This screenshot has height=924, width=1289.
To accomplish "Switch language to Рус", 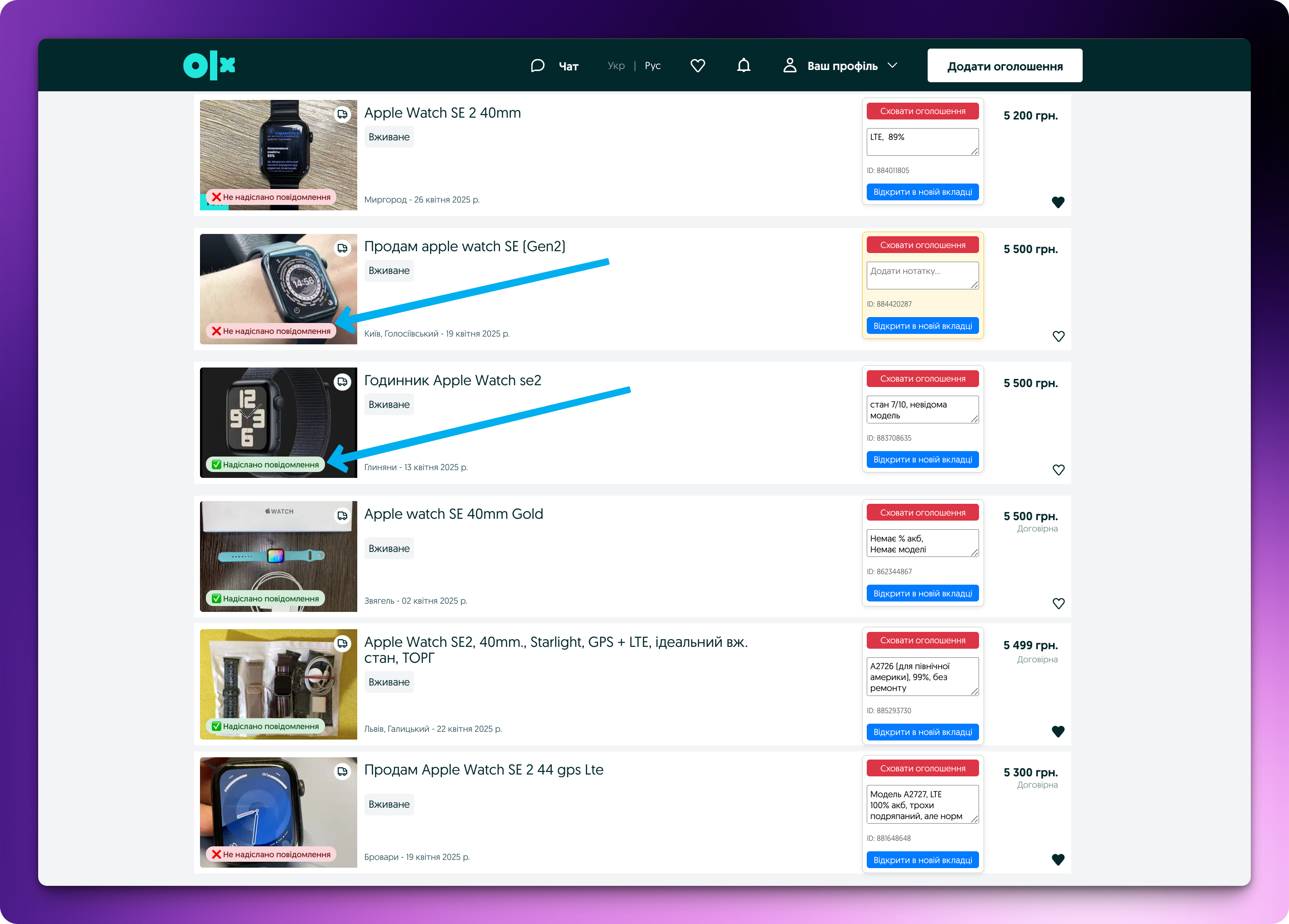I will pyautogui.click(x=653, y=66).
